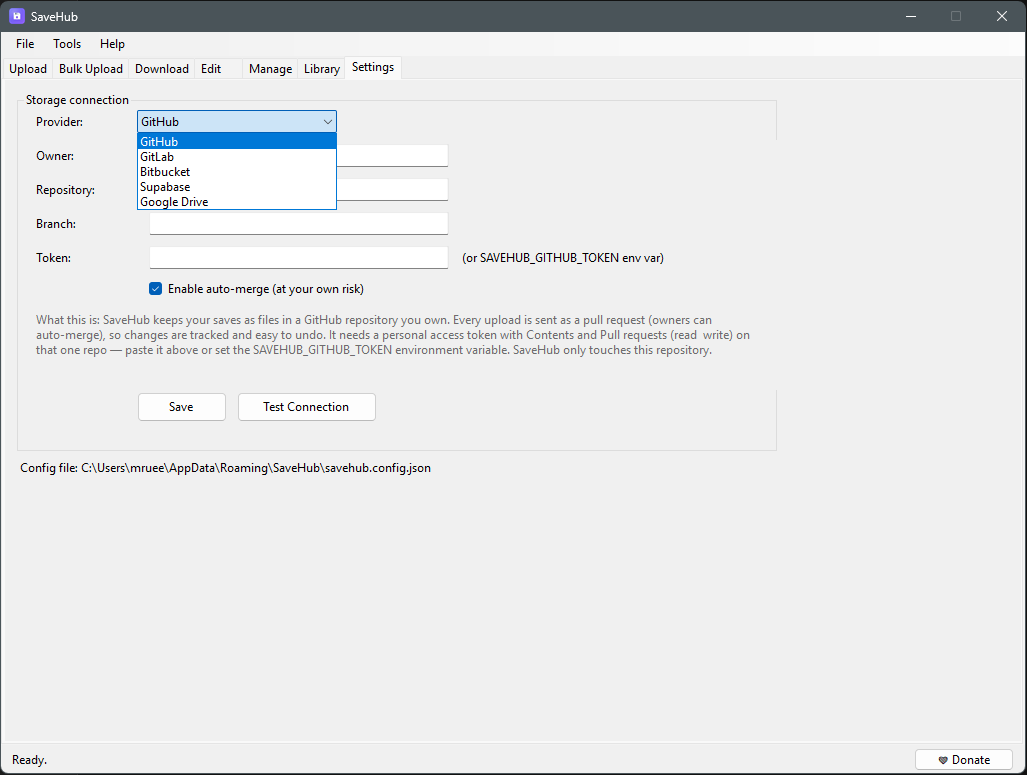The width and height of the screenshot is (1027, 775).
Task: Click into the Token text field
Action: pos(299,257)
